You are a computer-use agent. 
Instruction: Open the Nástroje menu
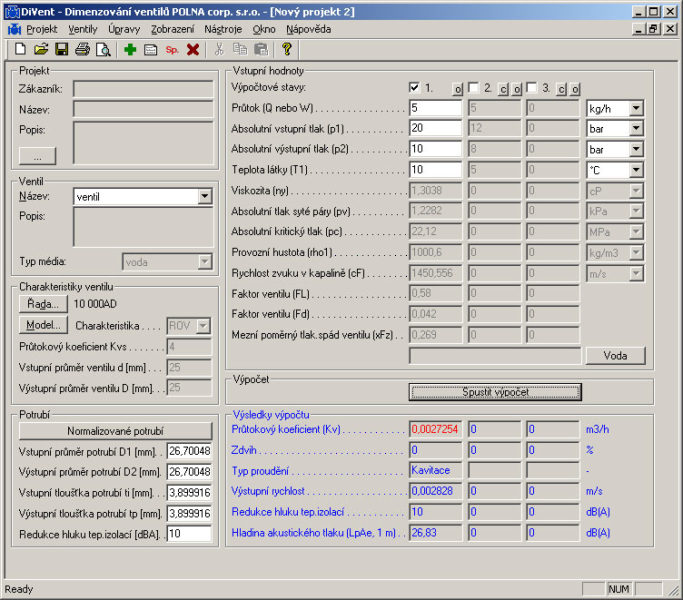tap(223, 30)
